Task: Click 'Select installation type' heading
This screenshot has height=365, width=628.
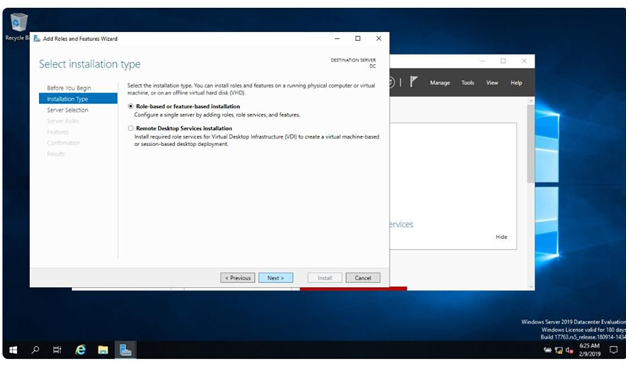Action: (x=90, y=64)
